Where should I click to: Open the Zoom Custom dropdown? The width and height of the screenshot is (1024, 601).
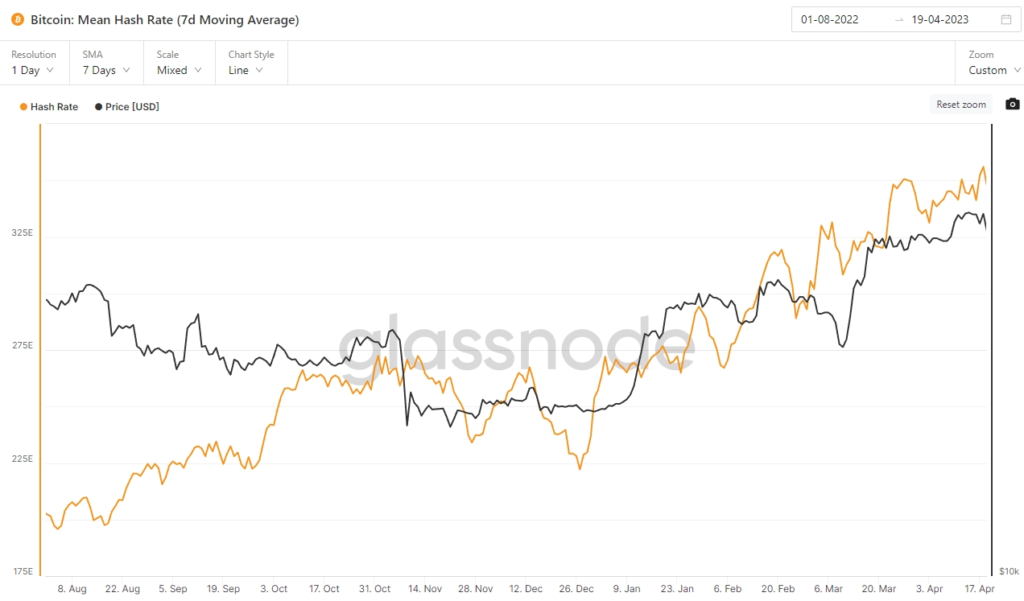pos(993,71)
